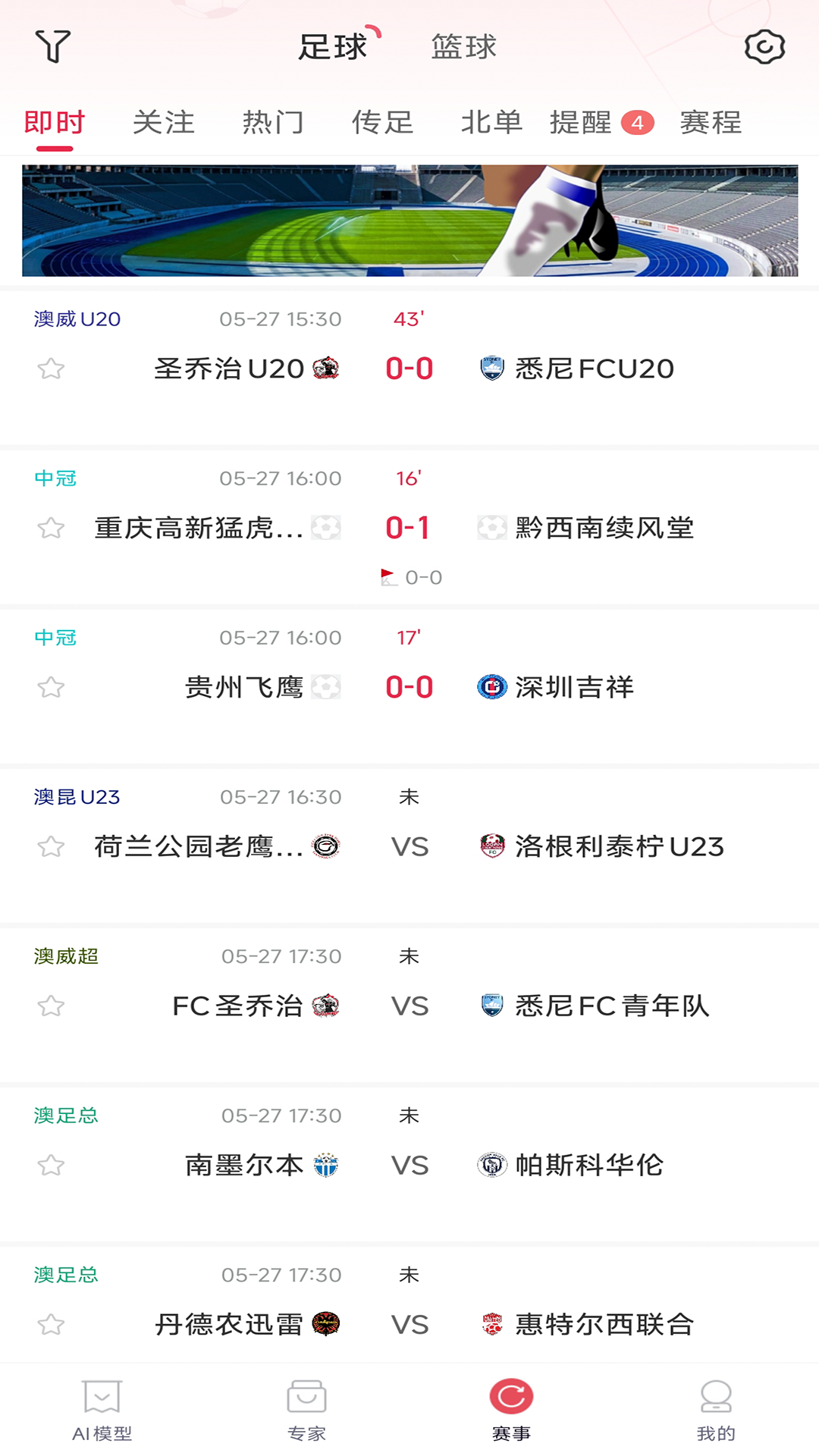
Task: Open the AI模型 tab icon
Action: point(102,1396)
